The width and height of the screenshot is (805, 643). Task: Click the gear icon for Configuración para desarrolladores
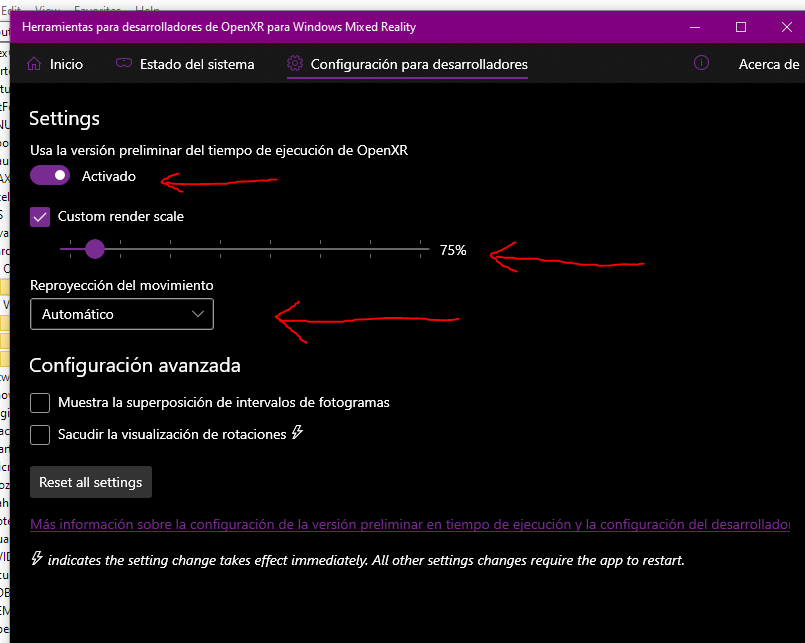[x=295, y=63]
